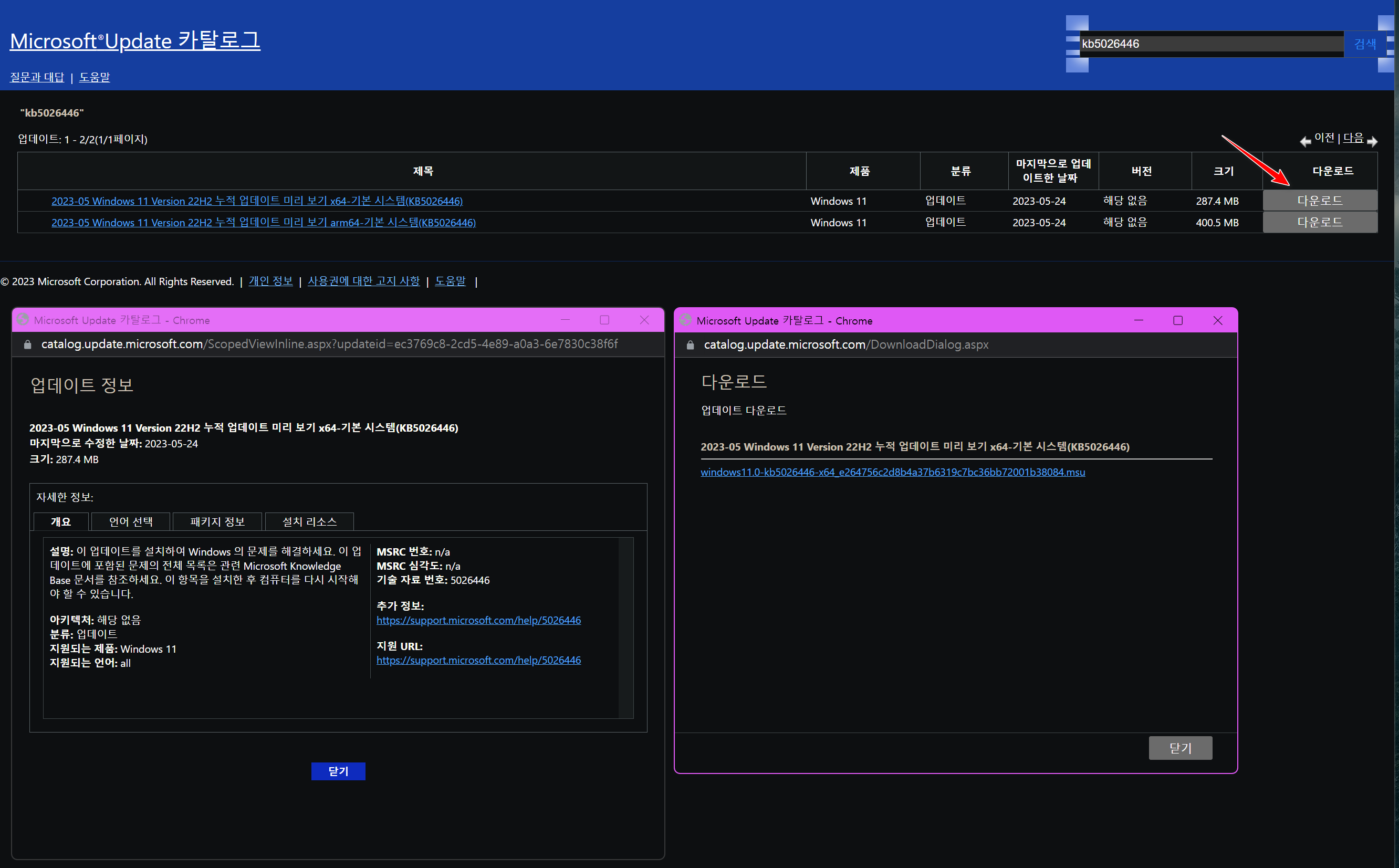Click the scrollbar in the 개요 details pane
Image resolution: width=1399 pixels, height=868 pixels.
pyautogui.click(x=626, y=628)
